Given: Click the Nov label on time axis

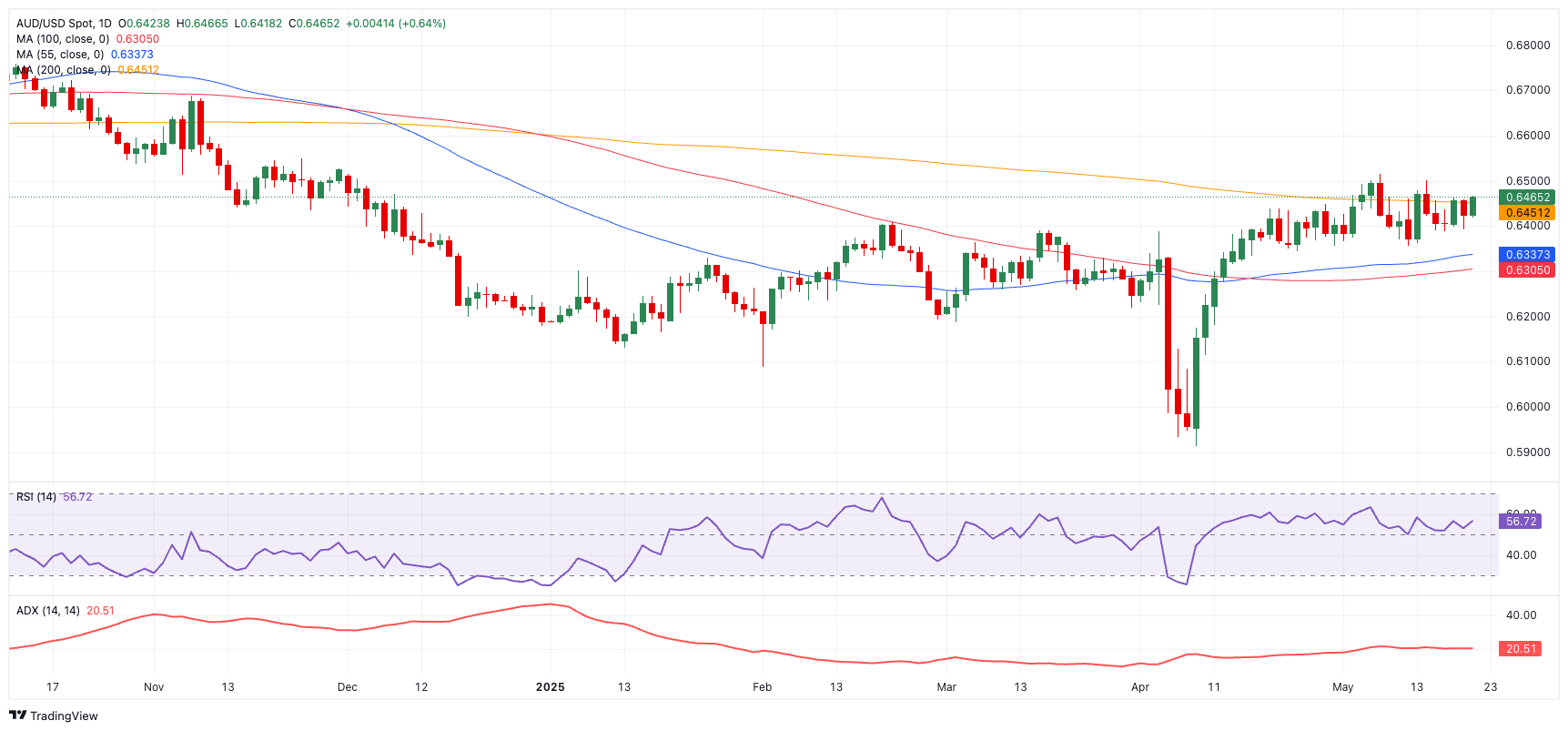Looking at the screenshot, I should coord(154,687).
